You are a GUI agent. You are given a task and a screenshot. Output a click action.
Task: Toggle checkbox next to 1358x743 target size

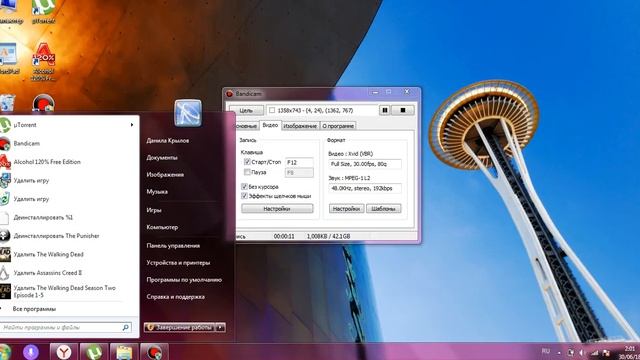[272, 110]
